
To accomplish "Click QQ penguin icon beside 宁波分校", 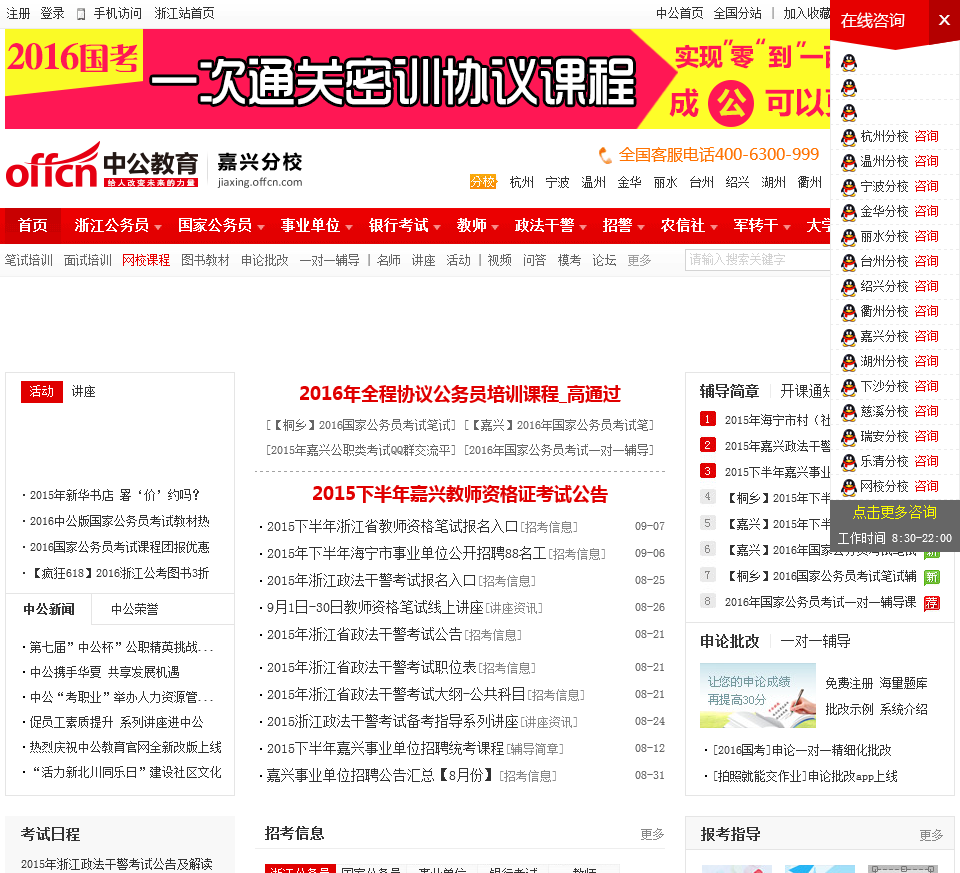I will click(849, 187).
